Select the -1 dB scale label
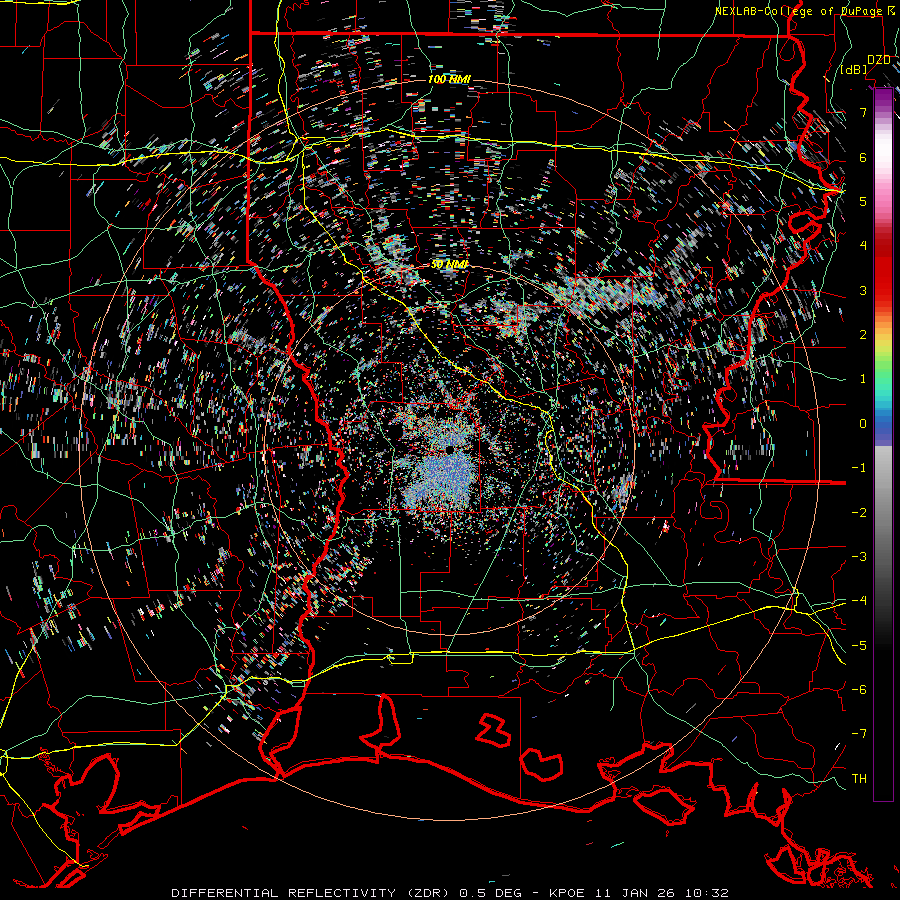The height and width of the screenshot is (900, 900). click(859, 468)
